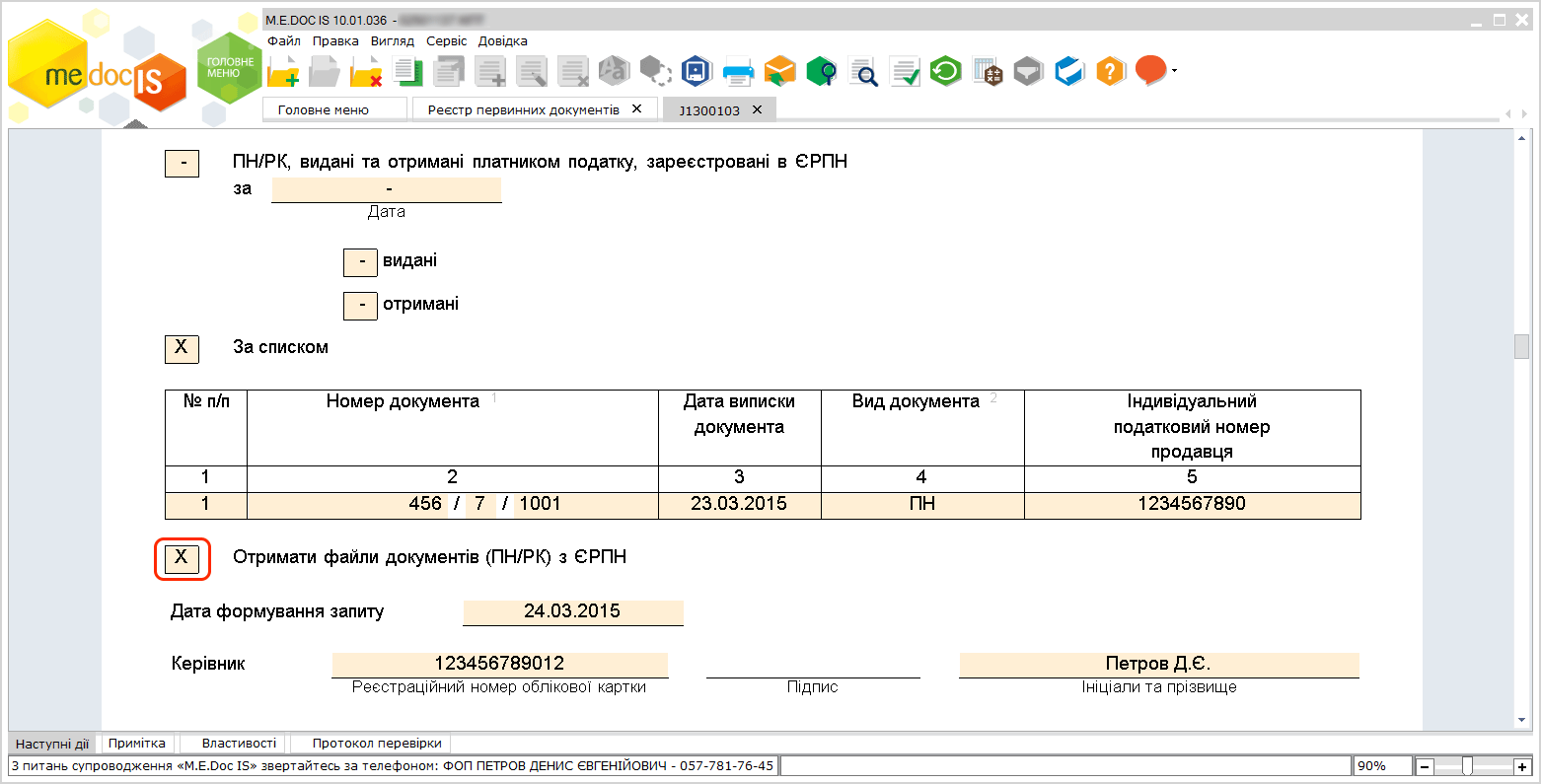Select document number cell 456

point(425,504)
